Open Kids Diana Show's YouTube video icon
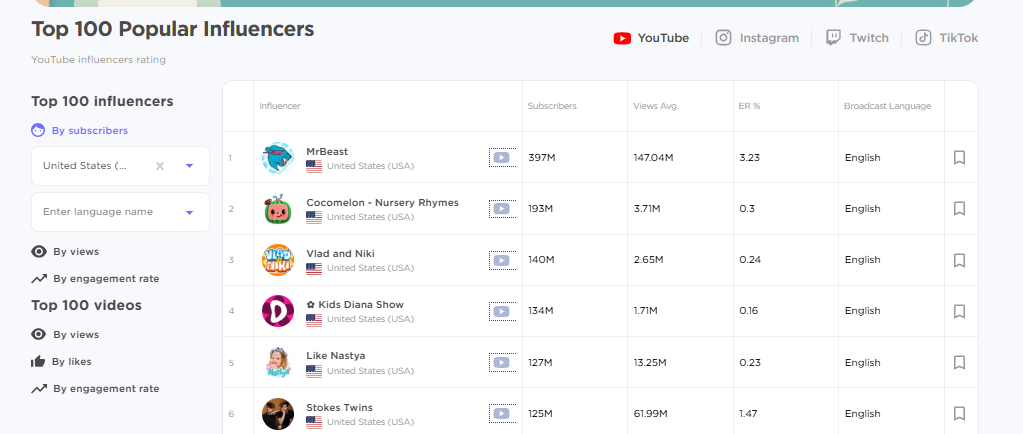Screen dimensions: 1023x434 pyautogui.click(x=502, y=311)
